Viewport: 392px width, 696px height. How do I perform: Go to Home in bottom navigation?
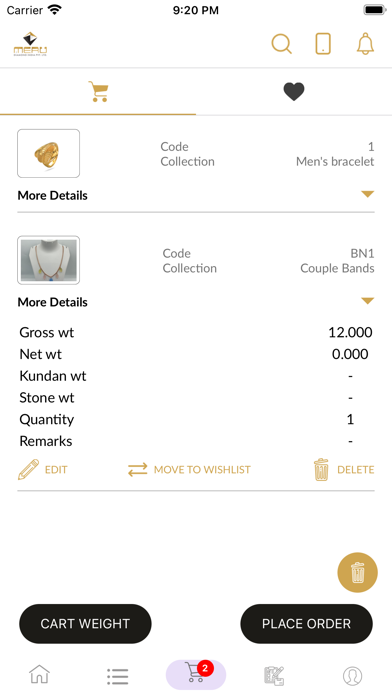tap(40, 675)
